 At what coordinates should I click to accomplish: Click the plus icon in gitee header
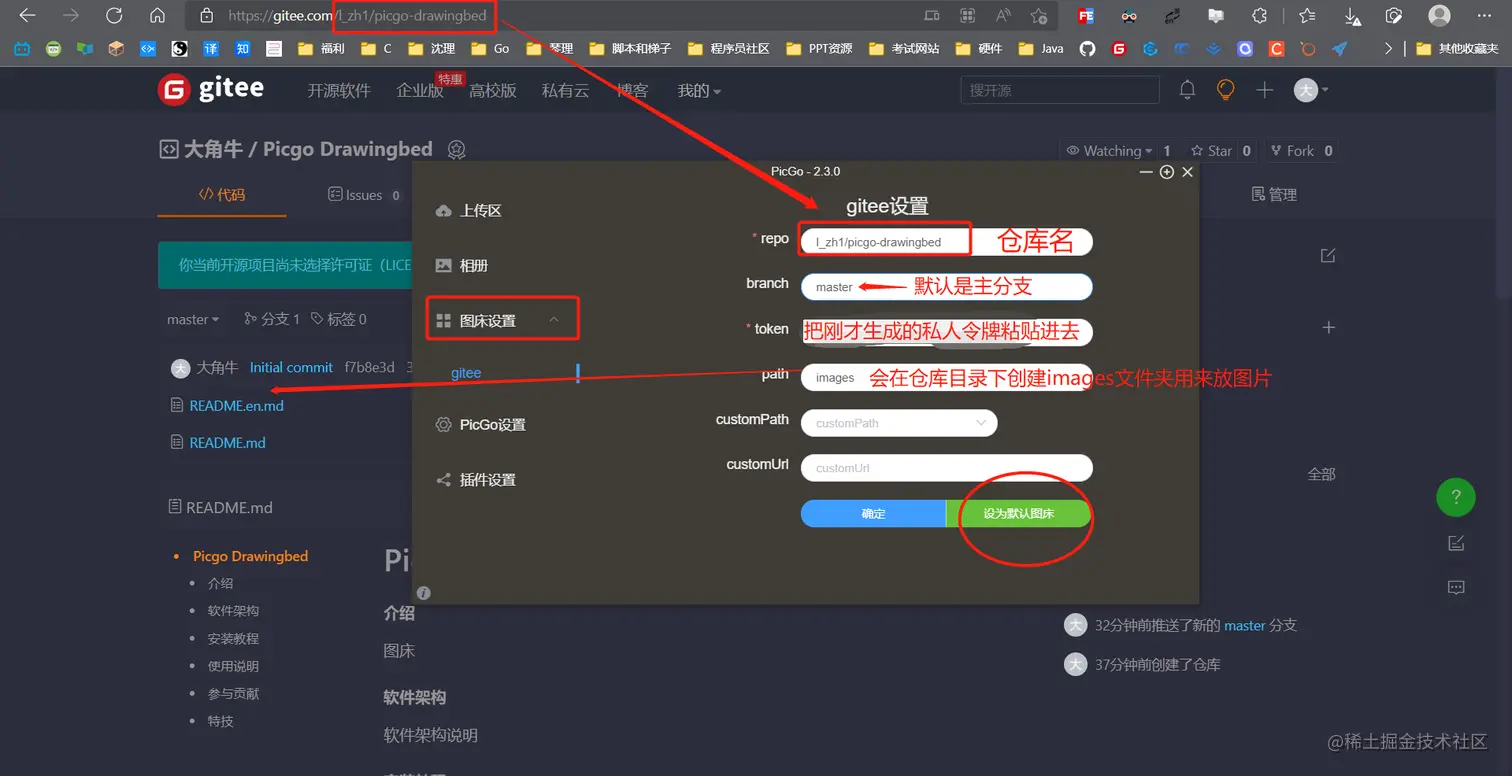1264,90
